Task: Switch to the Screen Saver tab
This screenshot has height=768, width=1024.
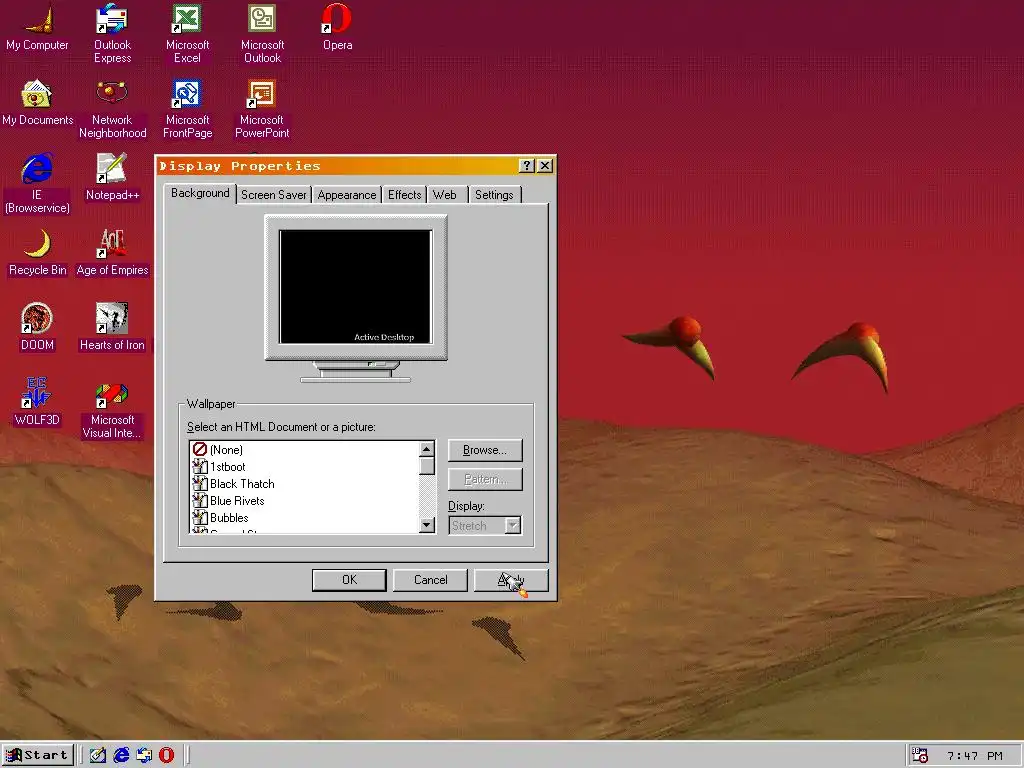Action: (x=274, y=195)
